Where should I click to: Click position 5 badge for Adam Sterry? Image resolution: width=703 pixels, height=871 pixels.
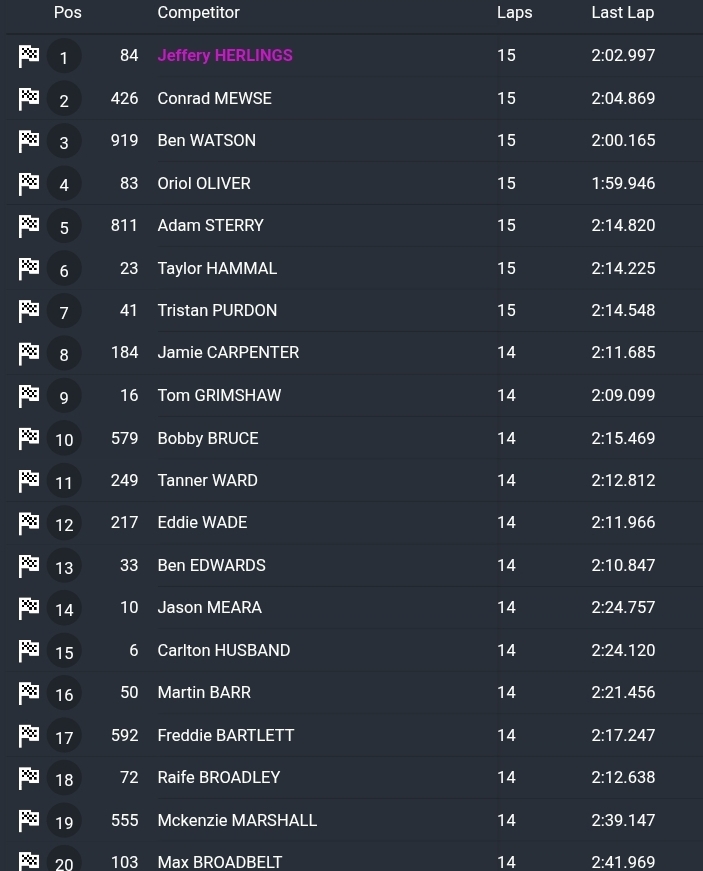(64, 227)
